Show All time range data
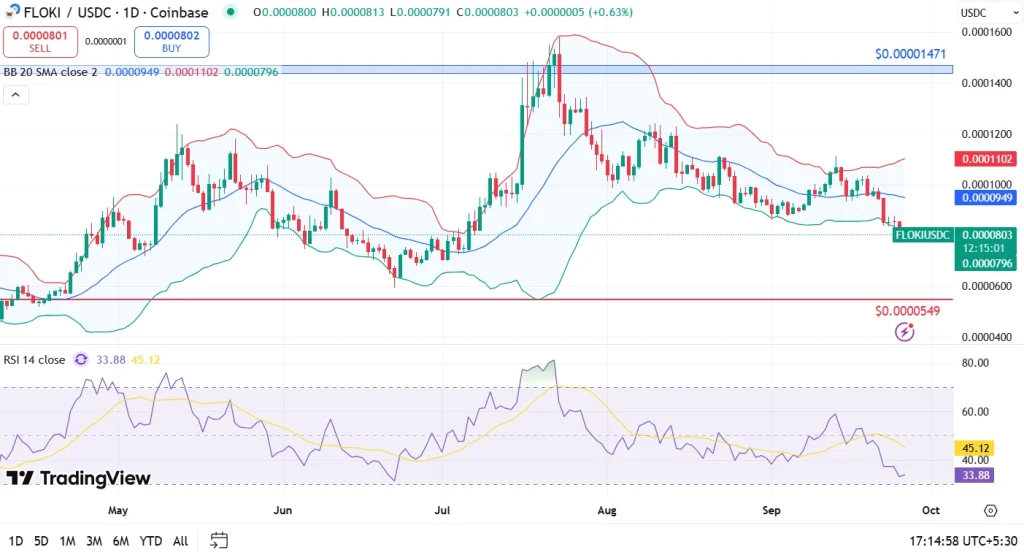 [x=180, y=541]
